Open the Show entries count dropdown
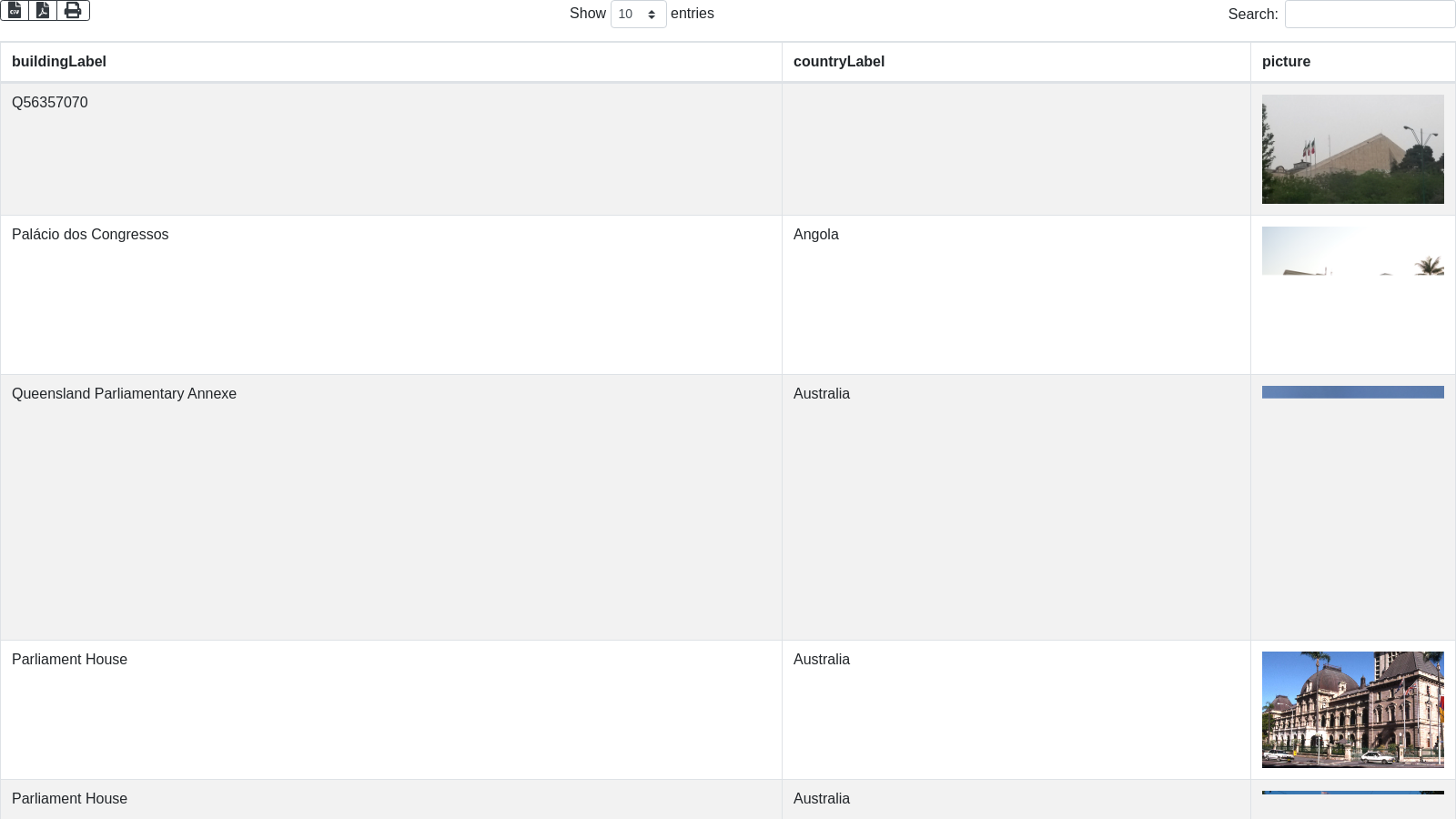This screenshot has width=1456, height=819. 638,15
